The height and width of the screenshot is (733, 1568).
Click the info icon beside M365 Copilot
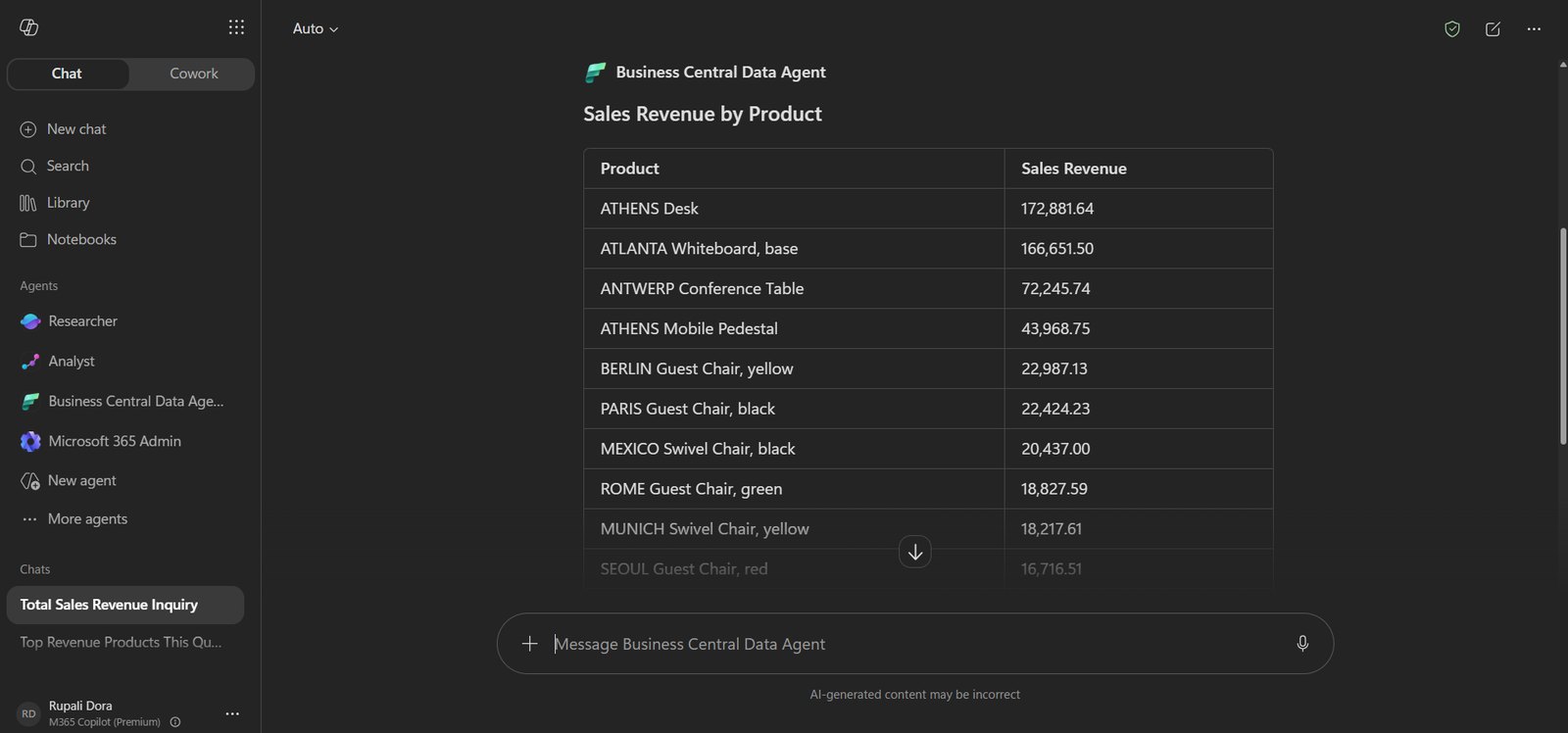pyautogui.click(x=175, y=722)
